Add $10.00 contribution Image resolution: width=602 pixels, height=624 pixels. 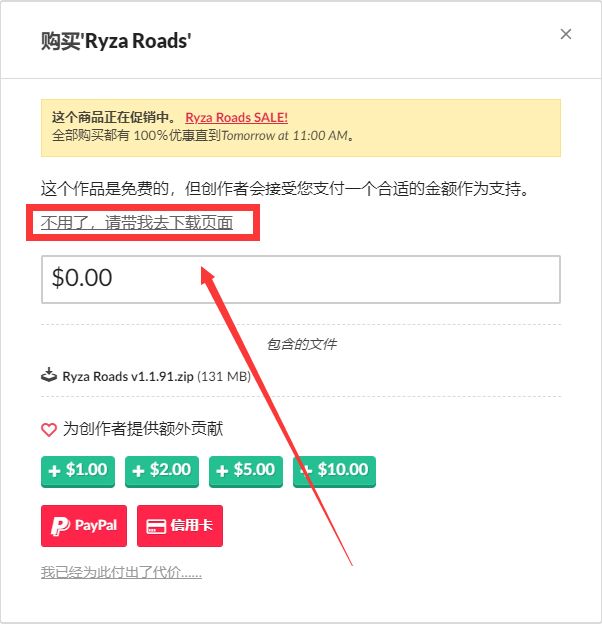click(334, 471)
